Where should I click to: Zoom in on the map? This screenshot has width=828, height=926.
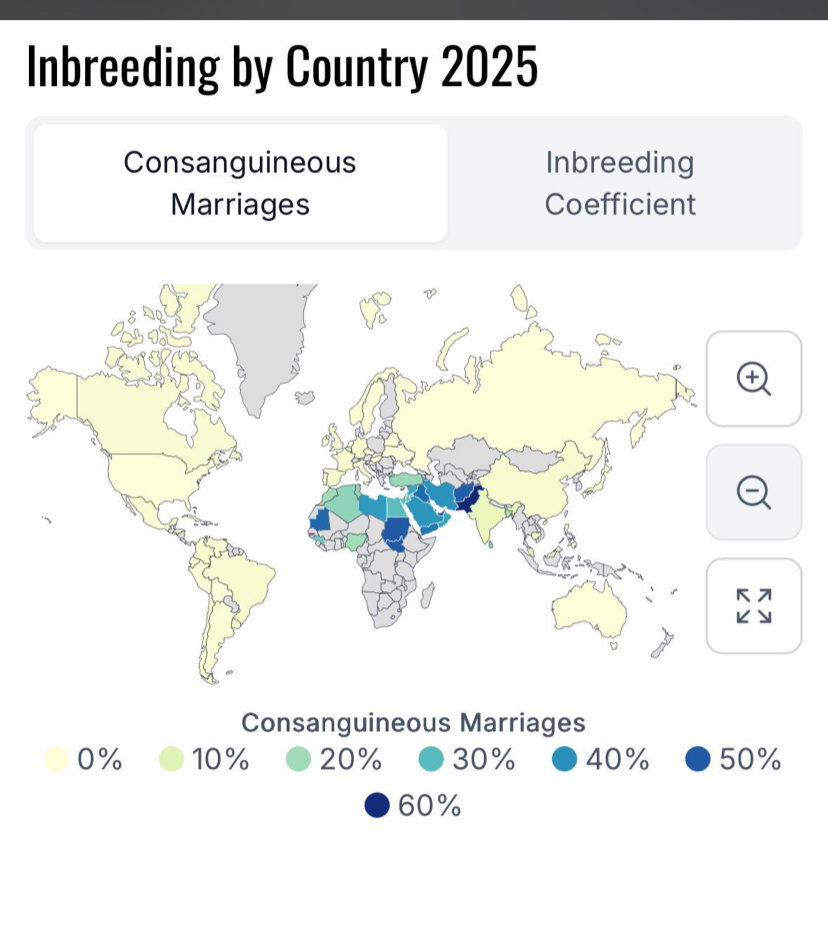(754, 379)
